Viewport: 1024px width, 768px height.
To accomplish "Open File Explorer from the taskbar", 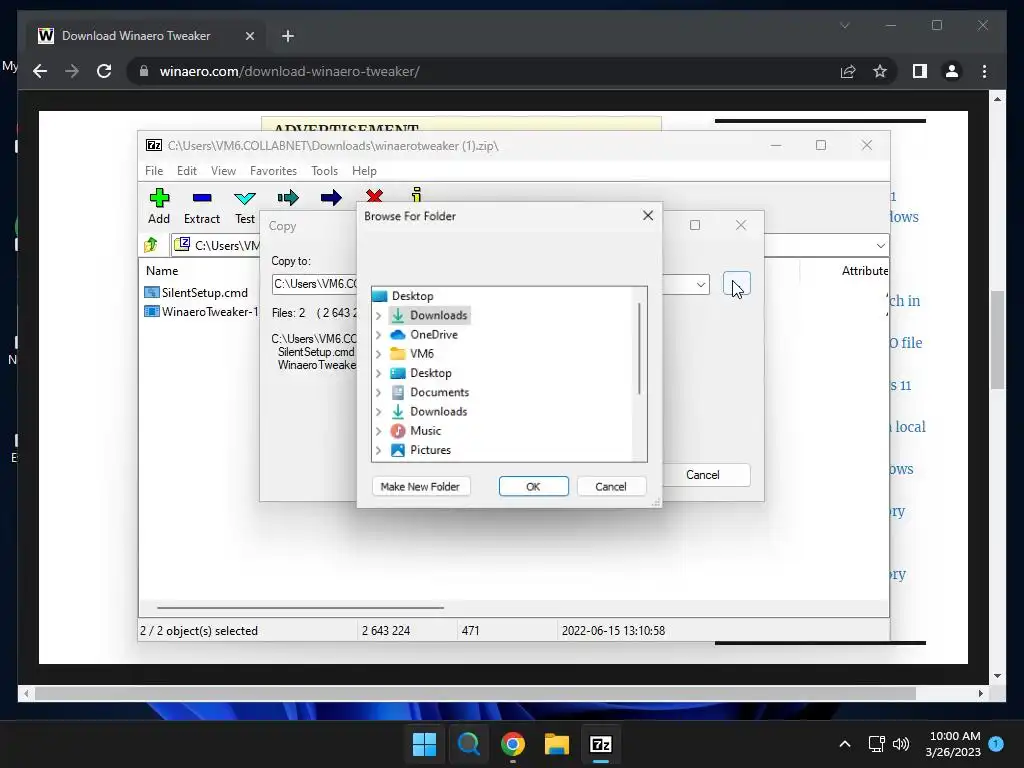I will pos(557,744).
